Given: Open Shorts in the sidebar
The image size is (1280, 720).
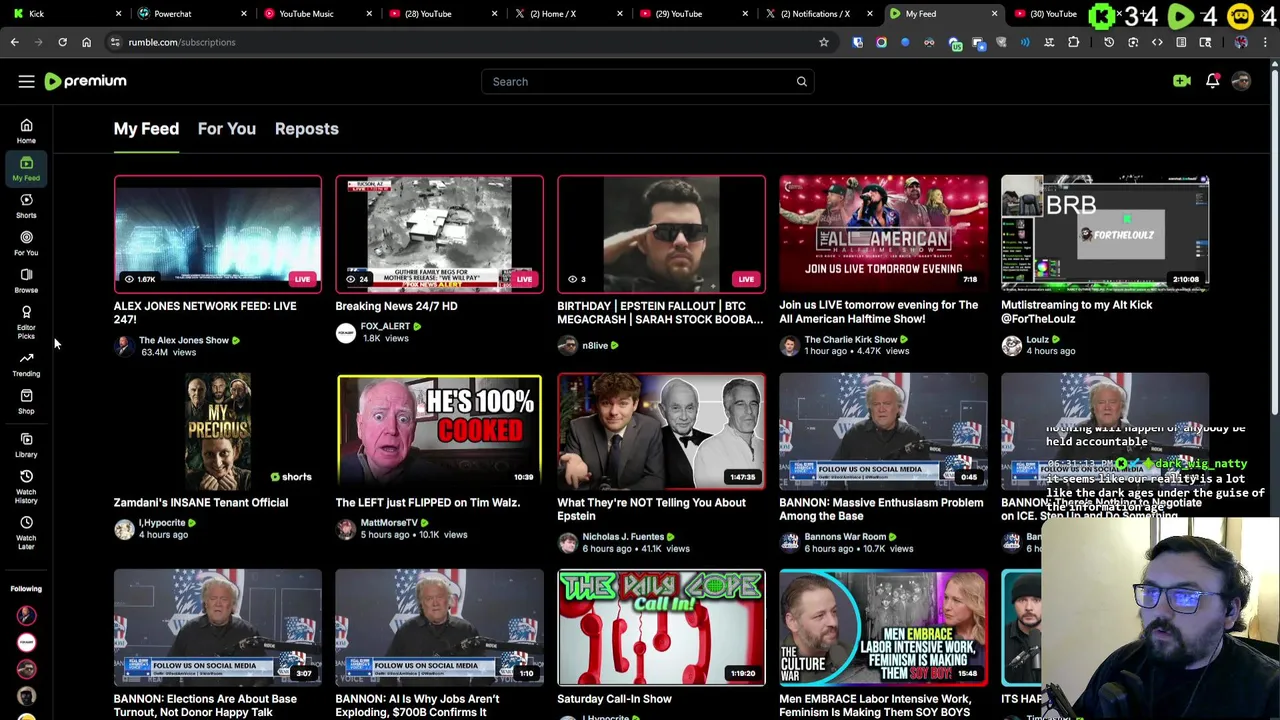Looking at the screenshot, I should point(26,205).
